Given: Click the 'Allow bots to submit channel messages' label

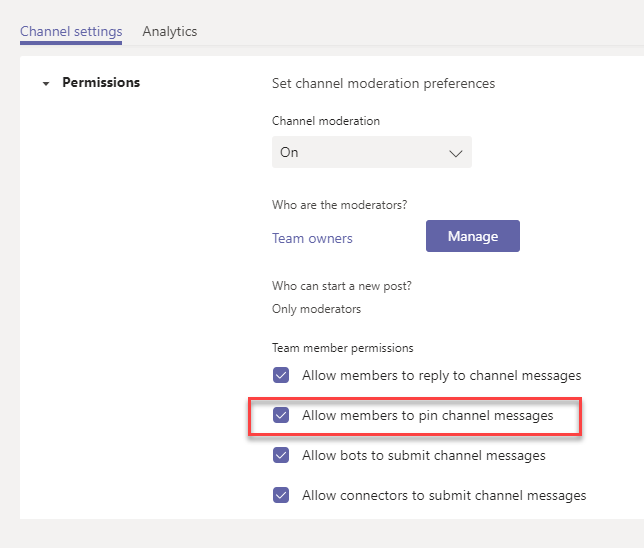Looking at the screenshot, I should pyautogui.click(x=424, y=456).
